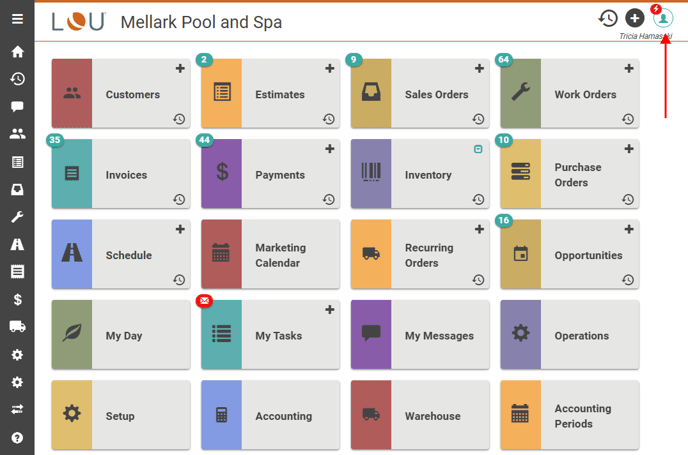The height and width of the screenshot is (455, 688).
Task: Click the header recent history clock icon
Action: coord(608,18)
